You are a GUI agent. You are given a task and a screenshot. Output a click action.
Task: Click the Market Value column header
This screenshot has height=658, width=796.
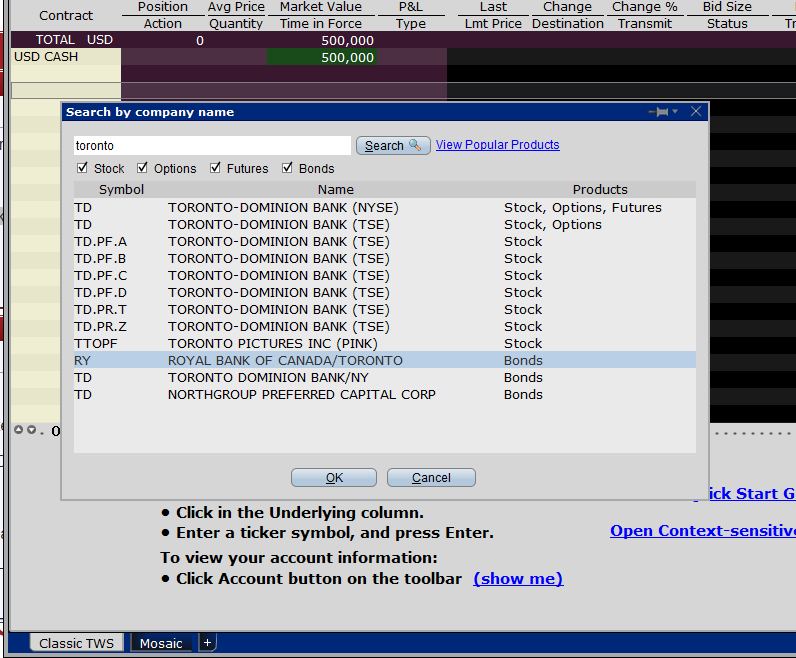321,7
